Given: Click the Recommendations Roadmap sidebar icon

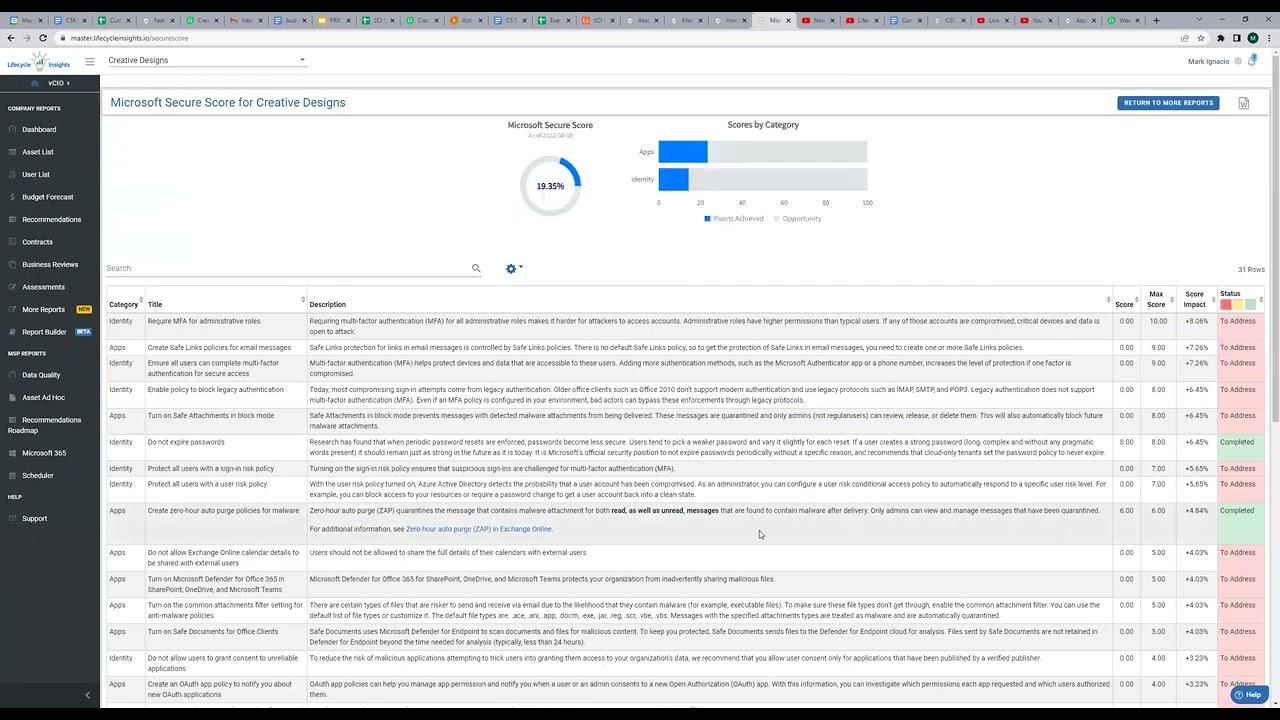Looking at the screenshot, I should 12,420.
